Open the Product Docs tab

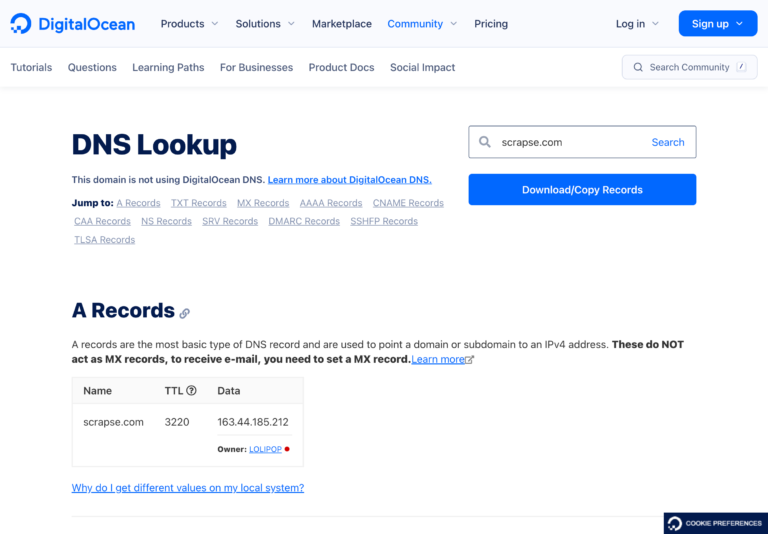[341, 67]
